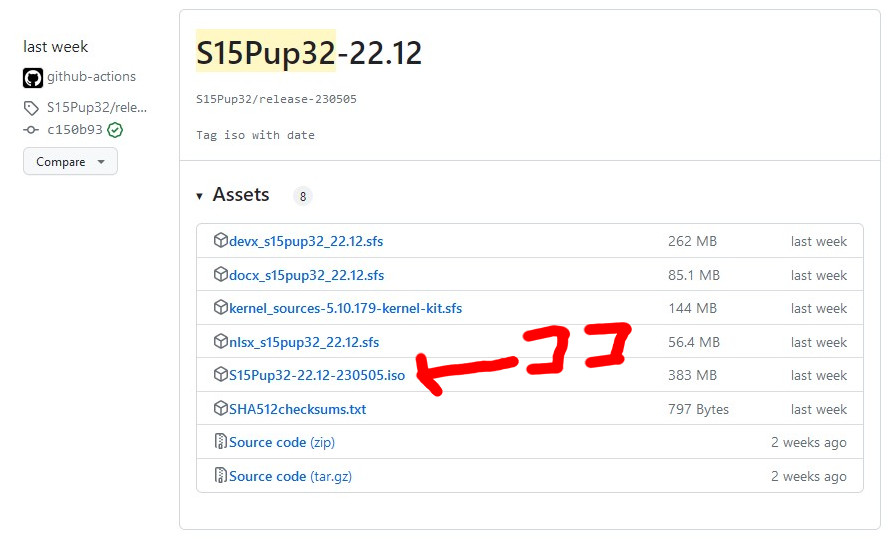Click the tag icon beside S15Pup32/rele...
Viewport: 895px width, 543px height.
(31, 108)
